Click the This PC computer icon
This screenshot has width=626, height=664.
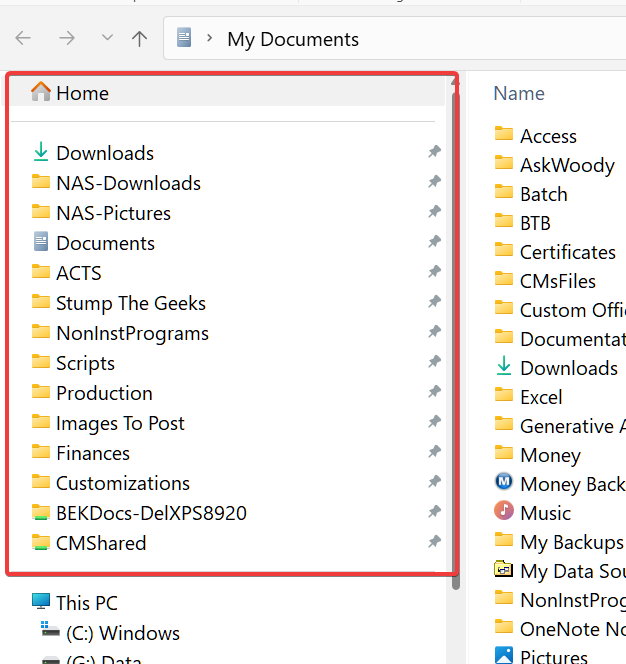click(41, 603)
